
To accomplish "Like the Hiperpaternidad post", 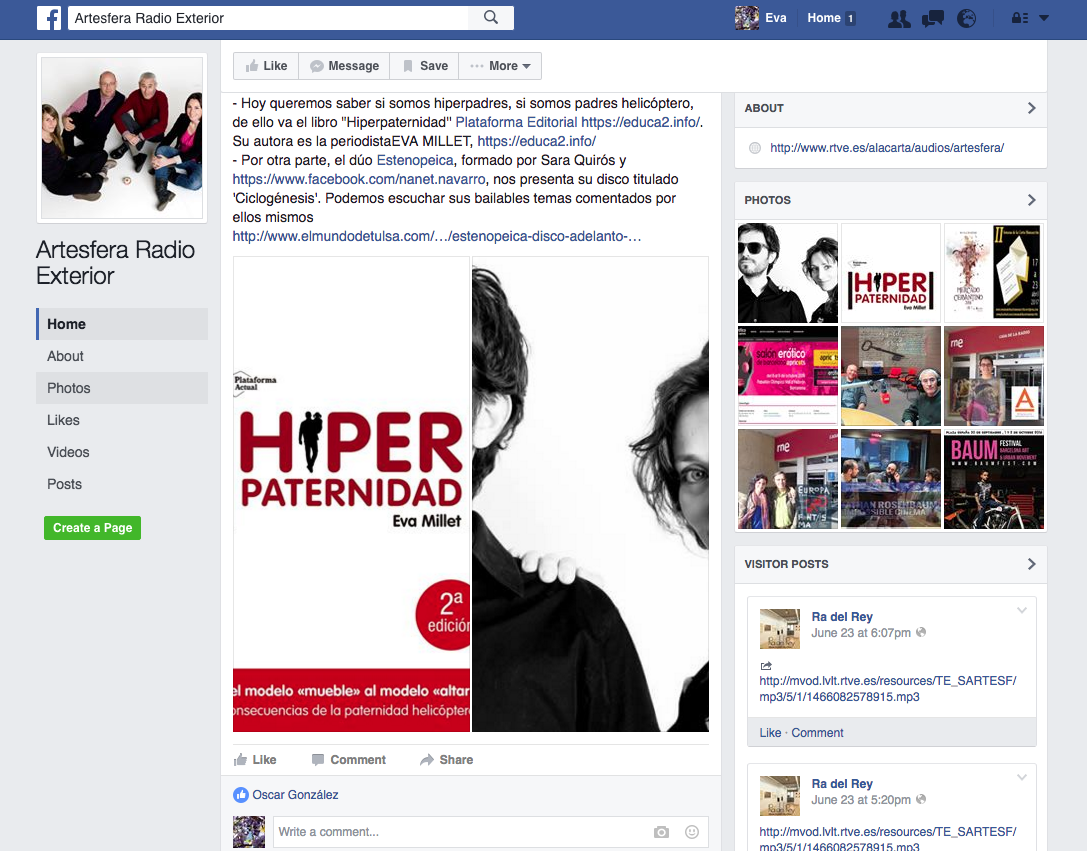I will point(254,760).
